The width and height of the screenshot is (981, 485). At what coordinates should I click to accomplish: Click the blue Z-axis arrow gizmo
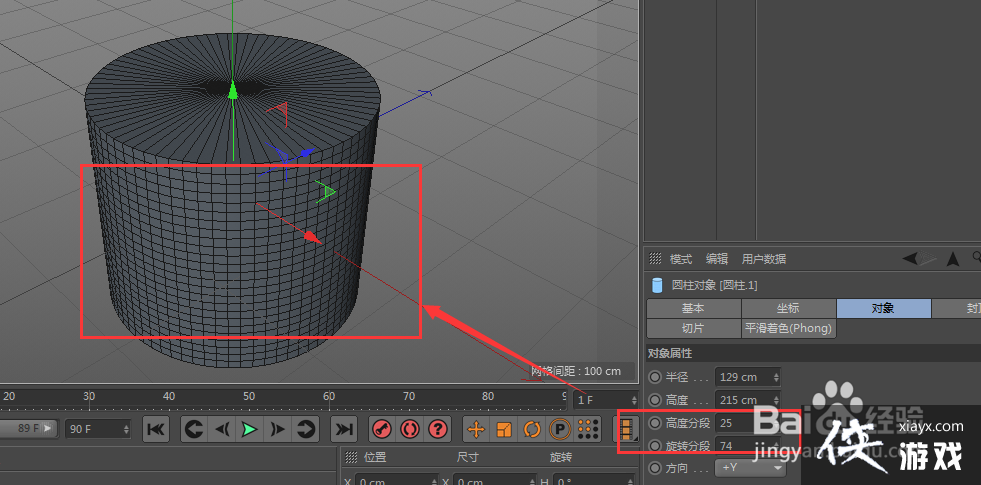tap(307, 152)
